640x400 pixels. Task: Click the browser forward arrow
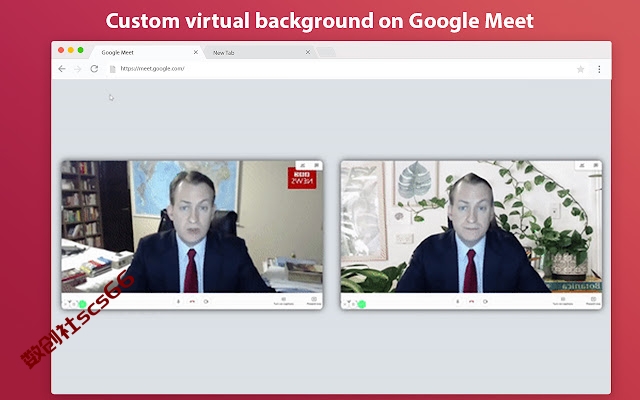(78, 69)
